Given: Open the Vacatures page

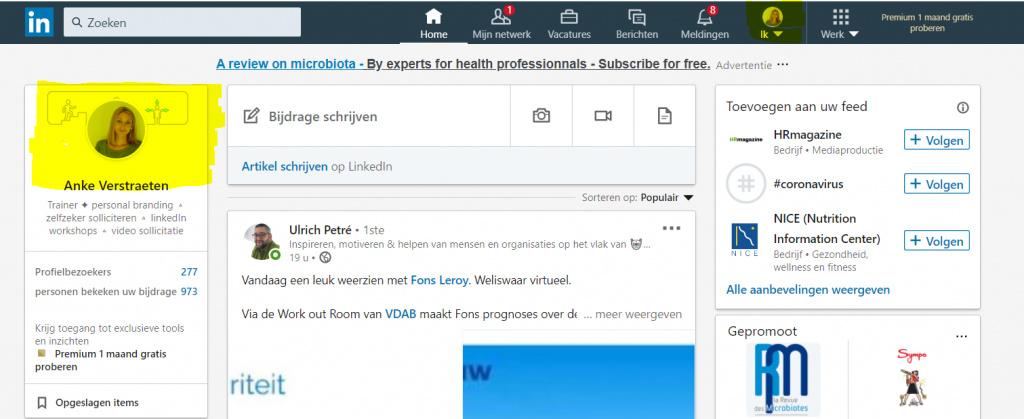Looking at the screenshot, I should tap(569, 23).
